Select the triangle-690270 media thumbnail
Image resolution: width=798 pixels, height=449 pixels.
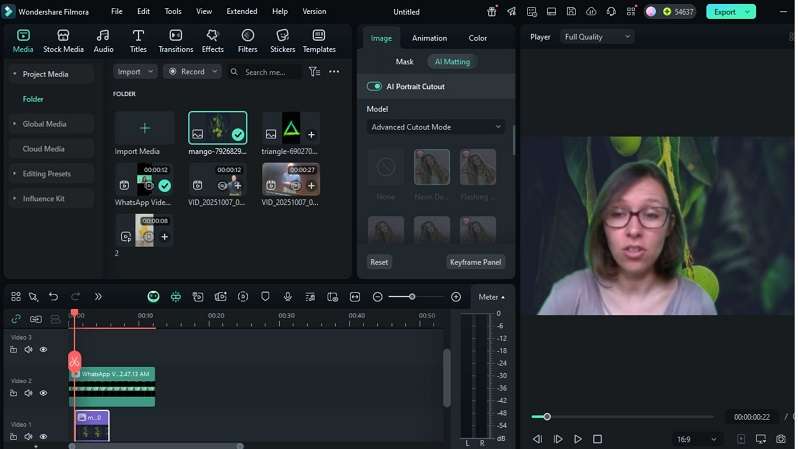tap(291, 128)
